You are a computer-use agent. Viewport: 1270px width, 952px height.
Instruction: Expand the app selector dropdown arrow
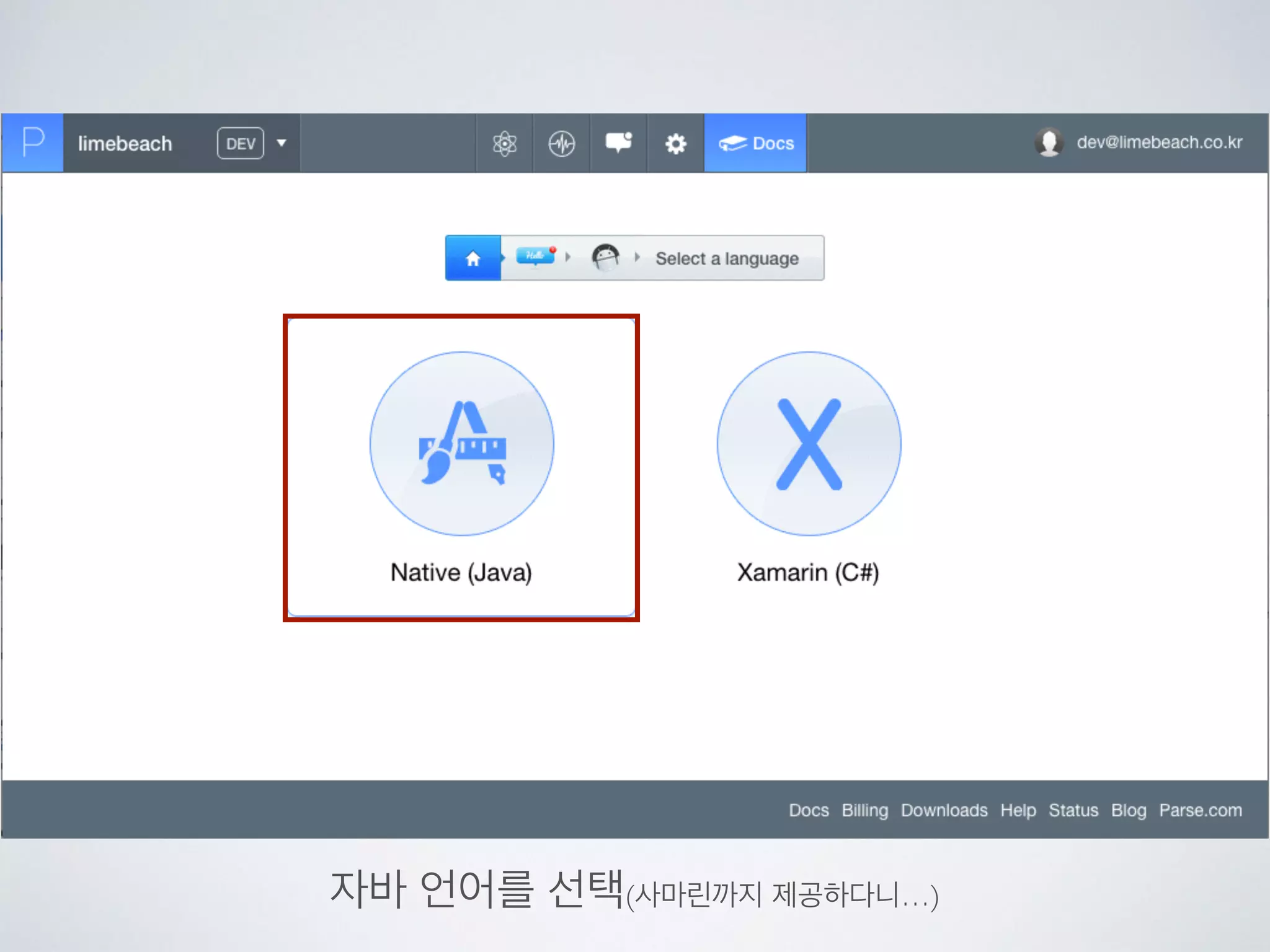[282, 143]
